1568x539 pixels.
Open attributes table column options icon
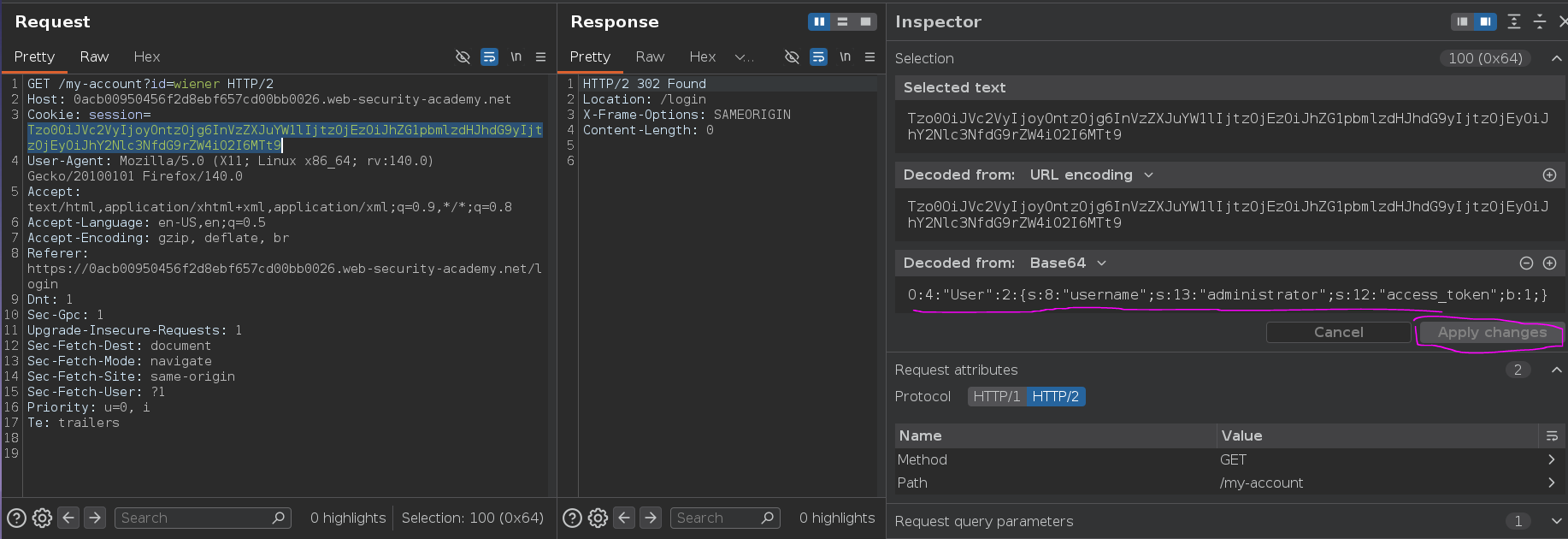click(1552, 435)
